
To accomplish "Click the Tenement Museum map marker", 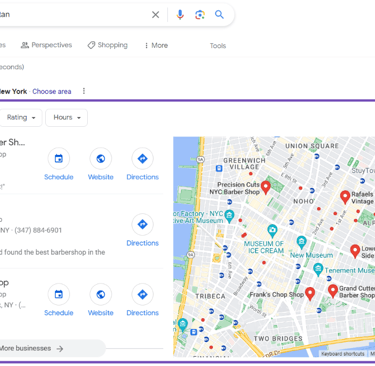I will pos(318,269).
